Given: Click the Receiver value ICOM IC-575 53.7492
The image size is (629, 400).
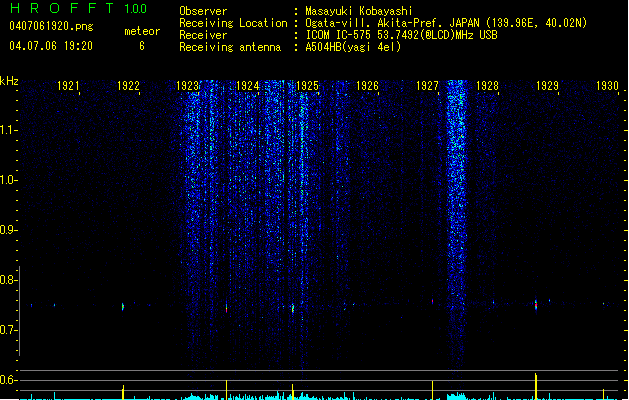Looking at the screenshot, I should (402, 35).
